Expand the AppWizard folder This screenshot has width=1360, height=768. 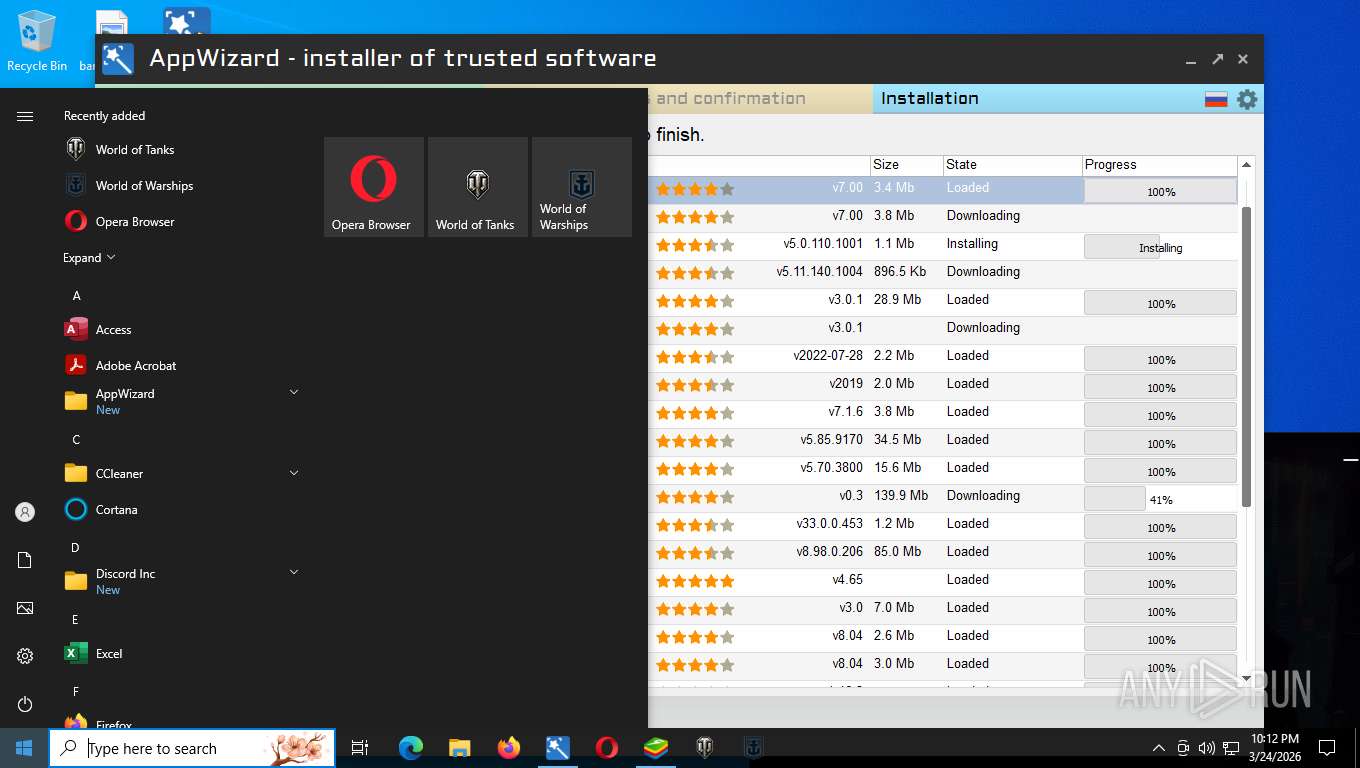click(294, 393)
